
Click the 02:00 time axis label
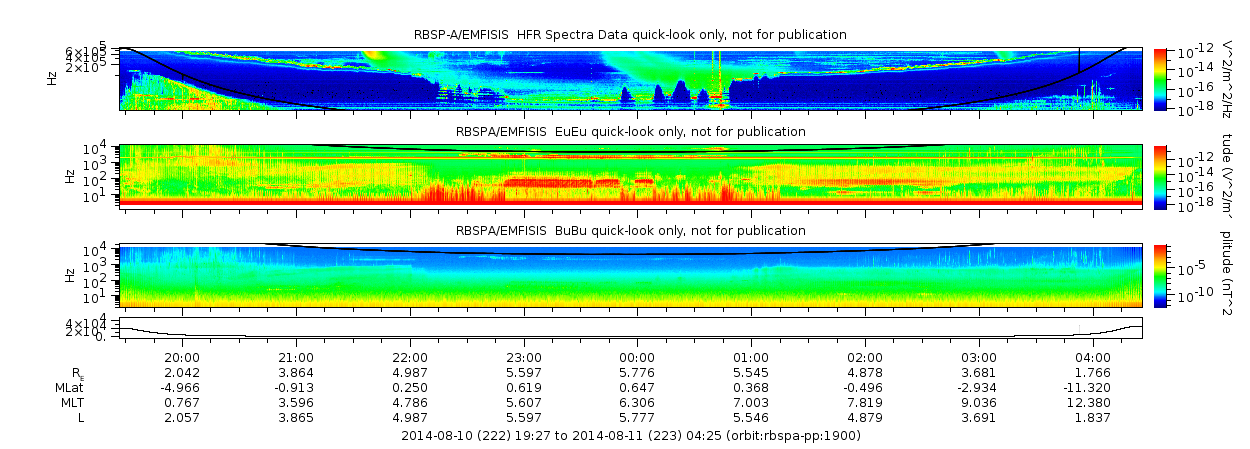(x=865, y=358)
